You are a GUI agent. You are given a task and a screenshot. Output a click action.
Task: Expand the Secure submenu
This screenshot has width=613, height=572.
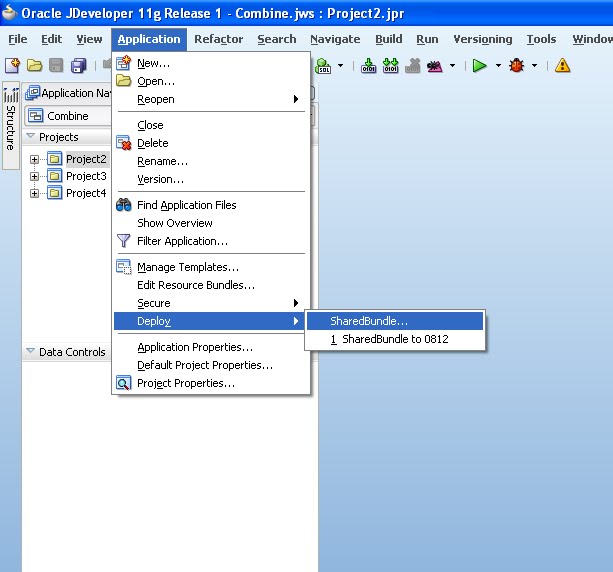[x=210, y=303]
